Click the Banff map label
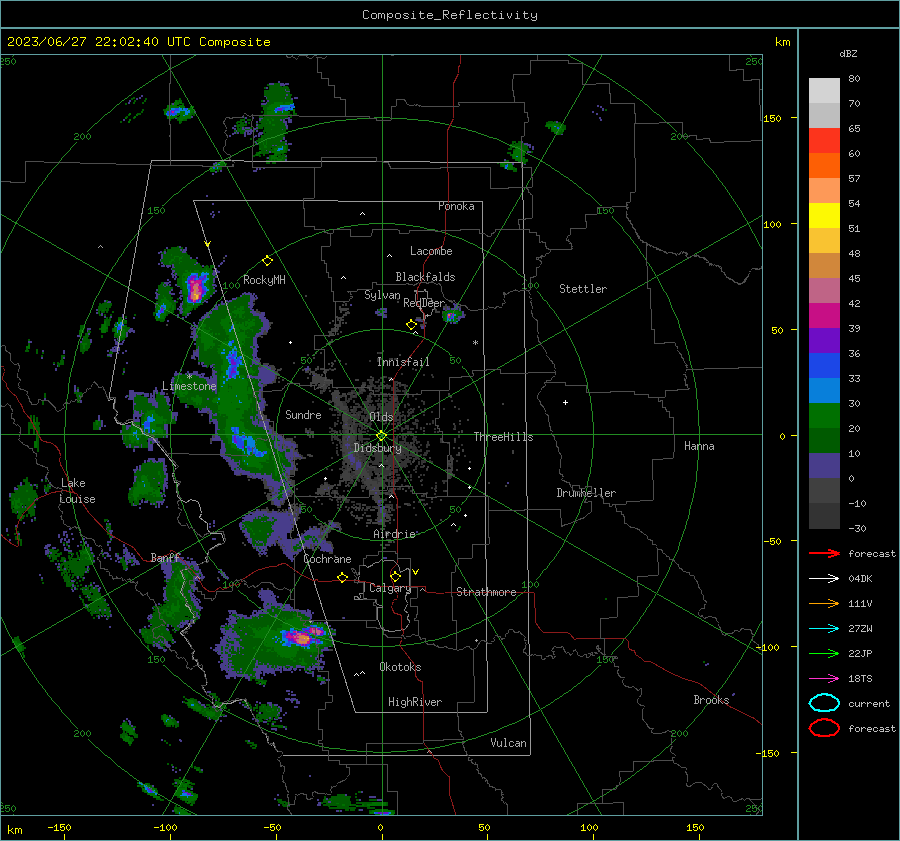The height and width of the screenshot is (841, 900). tap(165, 557)
